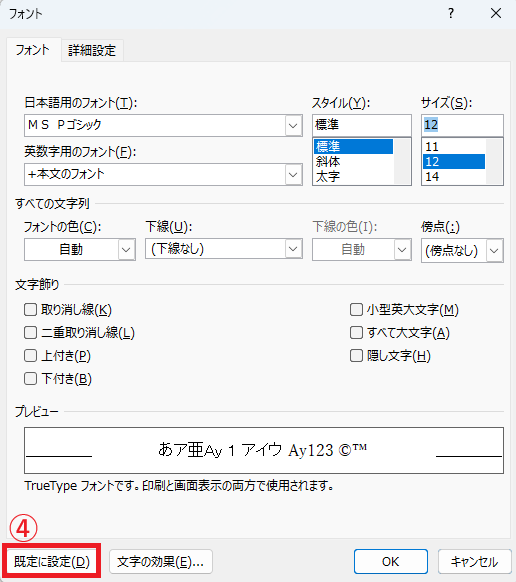Click the font preview sample box
This screenshot has height=582, width=516.
click(264, 450)
